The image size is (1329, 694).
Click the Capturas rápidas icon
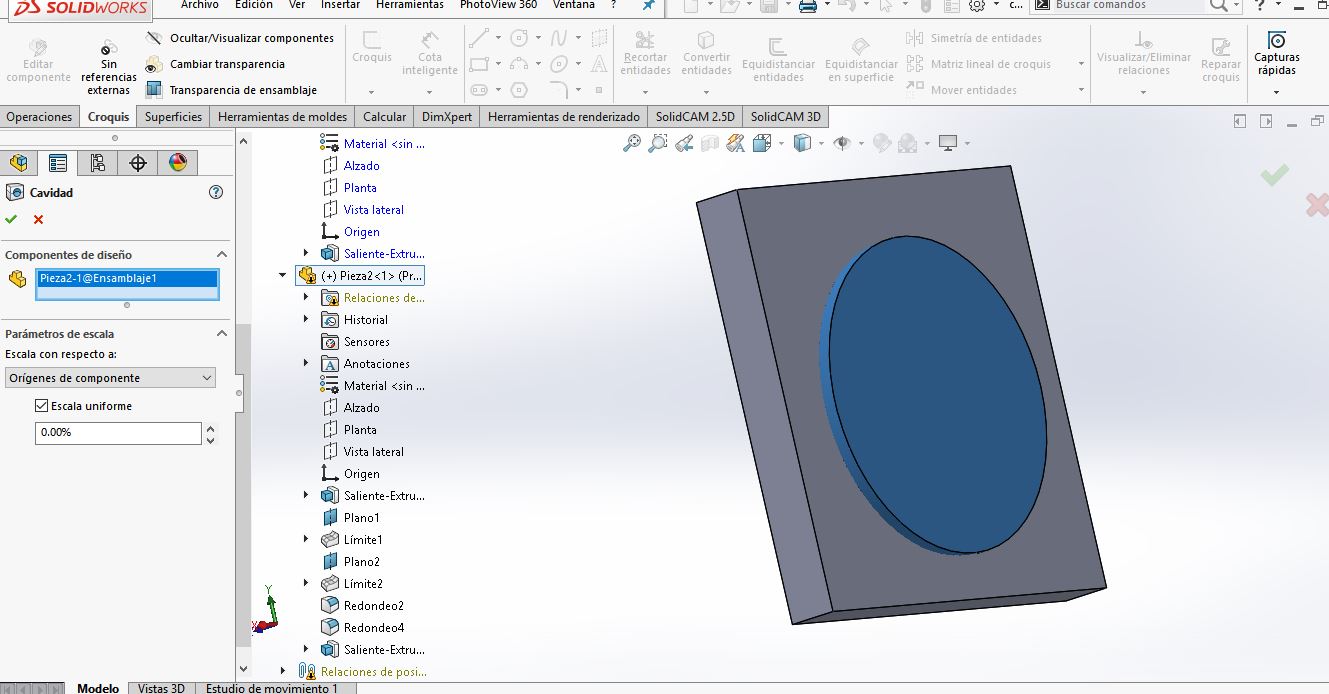(x=1276, y=41)
